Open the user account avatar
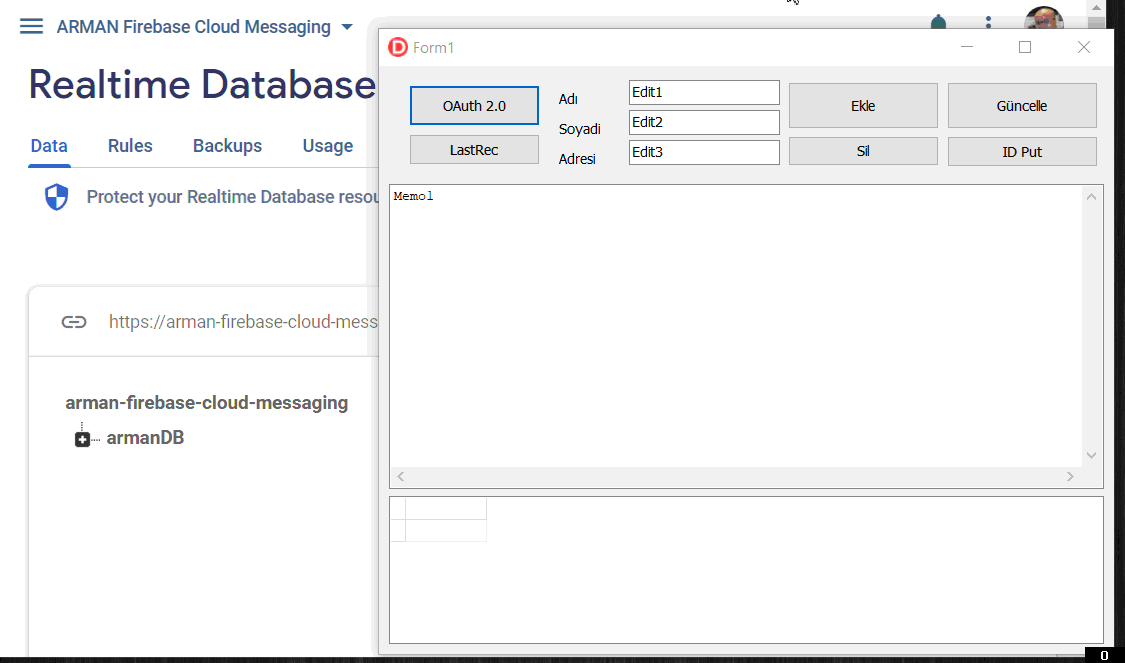This screenshot has width=1125, height=663. [x=1043, y=18]
